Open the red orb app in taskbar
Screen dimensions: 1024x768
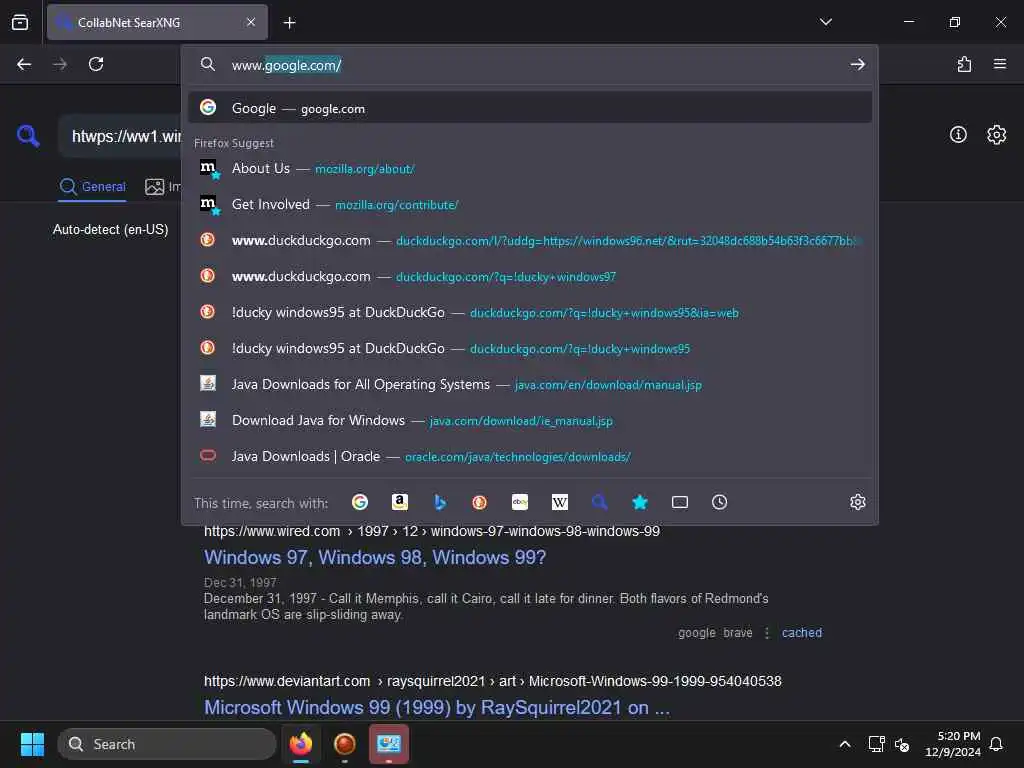[x=345, y=744]
